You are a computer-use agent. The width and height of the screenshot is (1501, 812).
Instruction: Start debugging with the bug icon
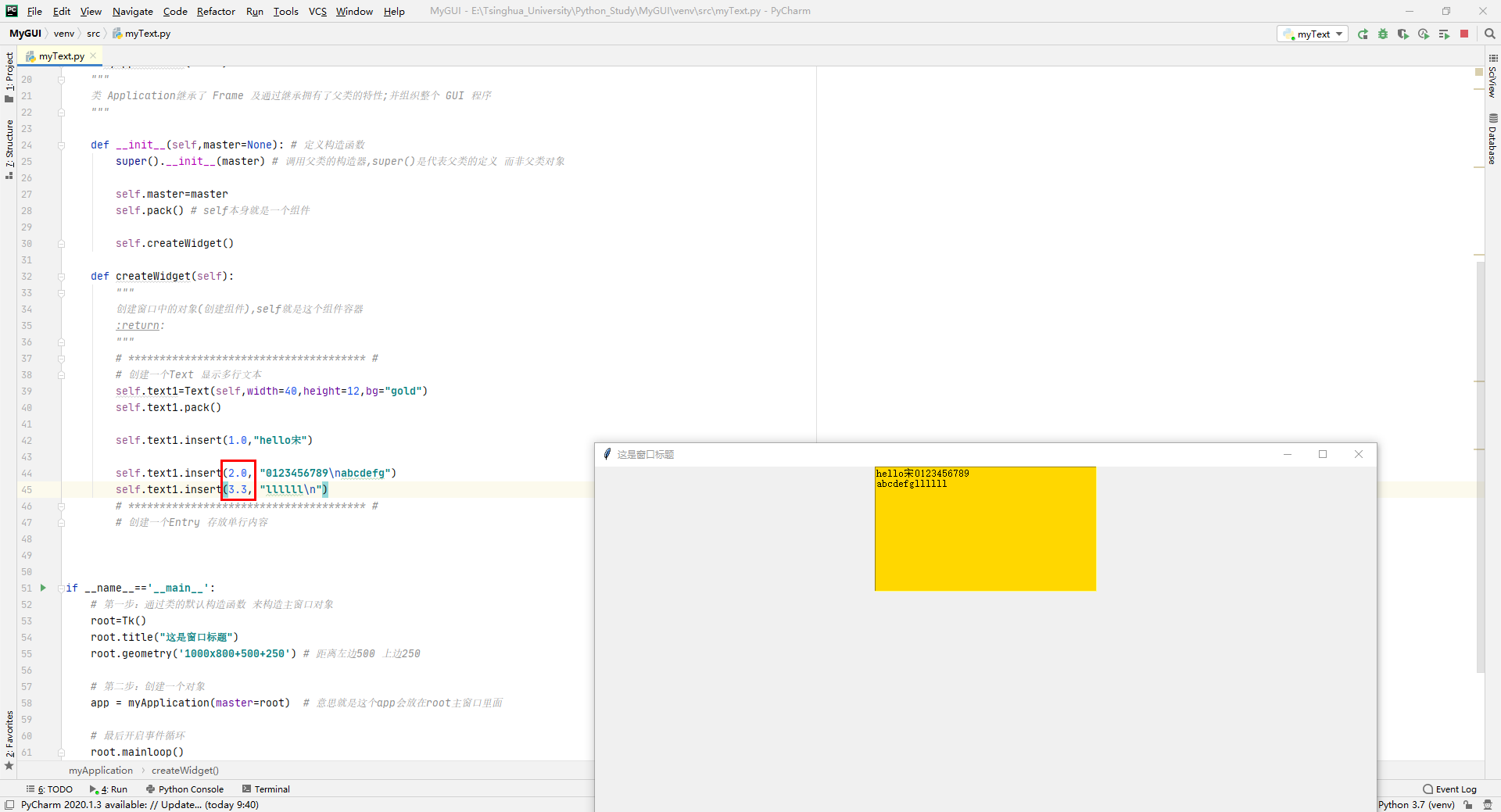click(x=1382, y=34)
